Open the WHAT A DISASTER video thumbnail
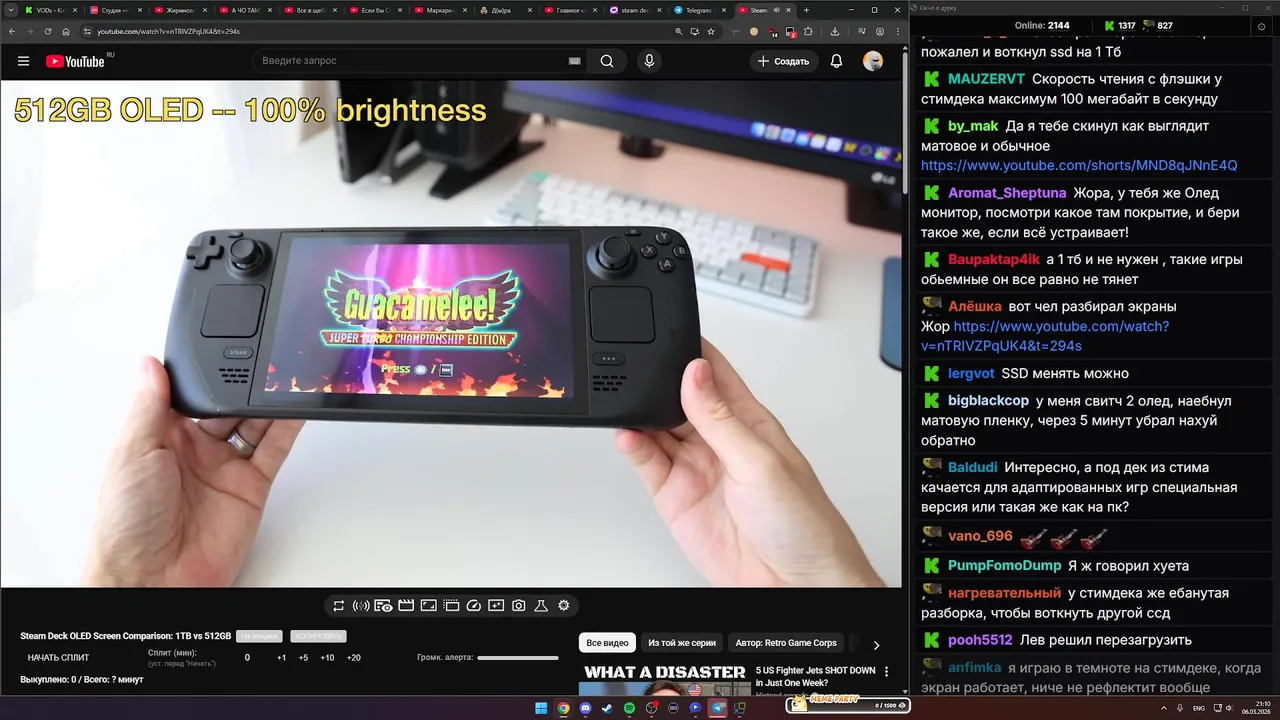Viewport: 1280px width, 720px height. tap(665, 679)
